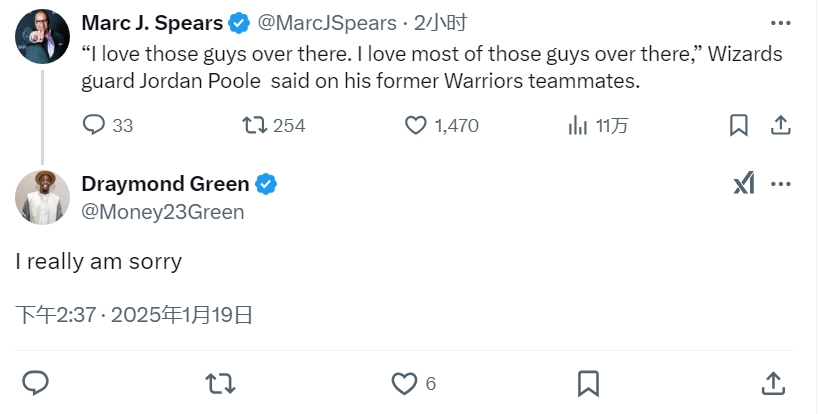819x414 pixels.
Task: Bookmark Marc J. Spears' tweet
Action: [x=738, y=125]
